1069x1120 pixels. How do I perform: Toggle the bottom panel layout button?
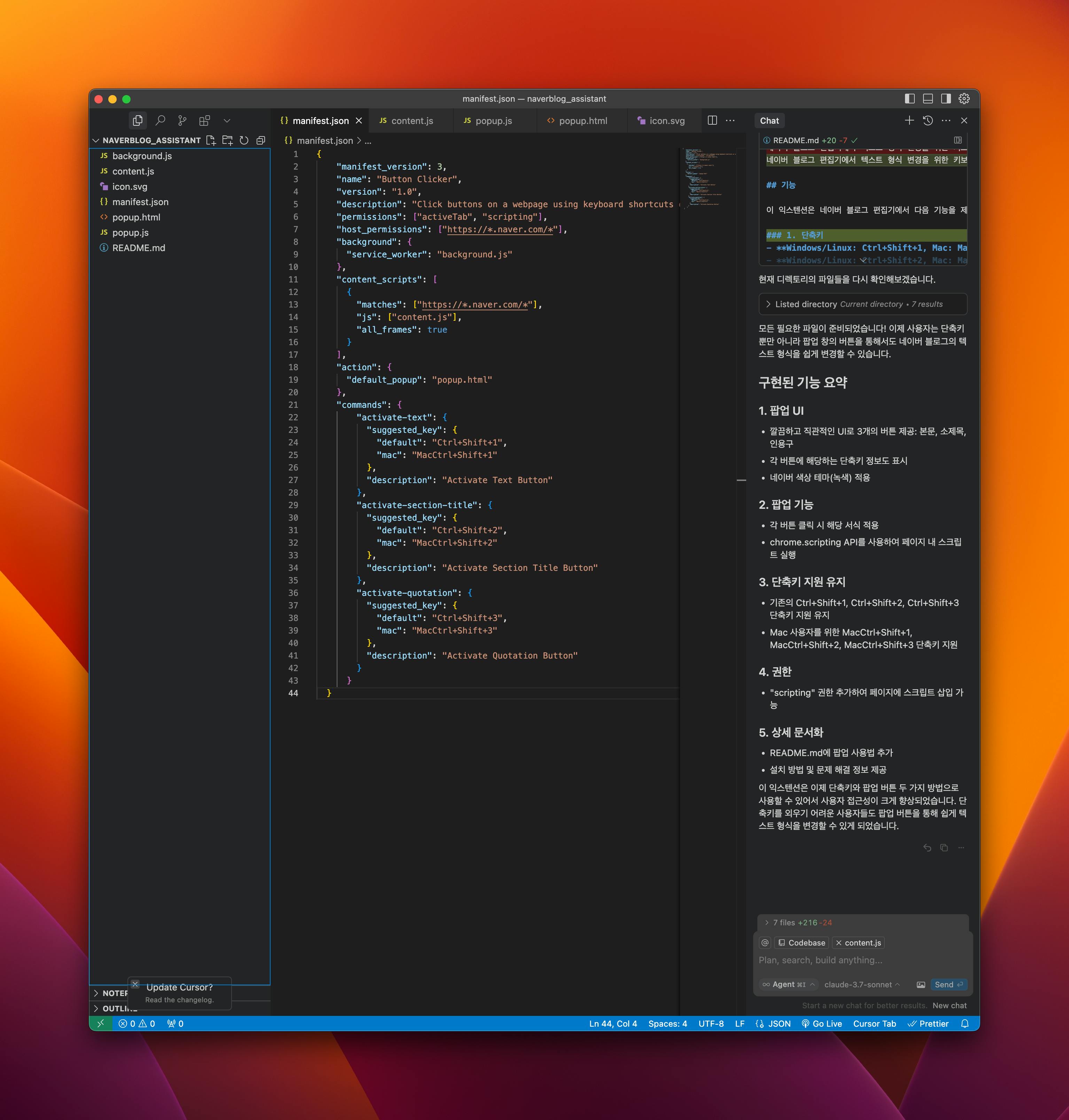click(x=928, y=99)
